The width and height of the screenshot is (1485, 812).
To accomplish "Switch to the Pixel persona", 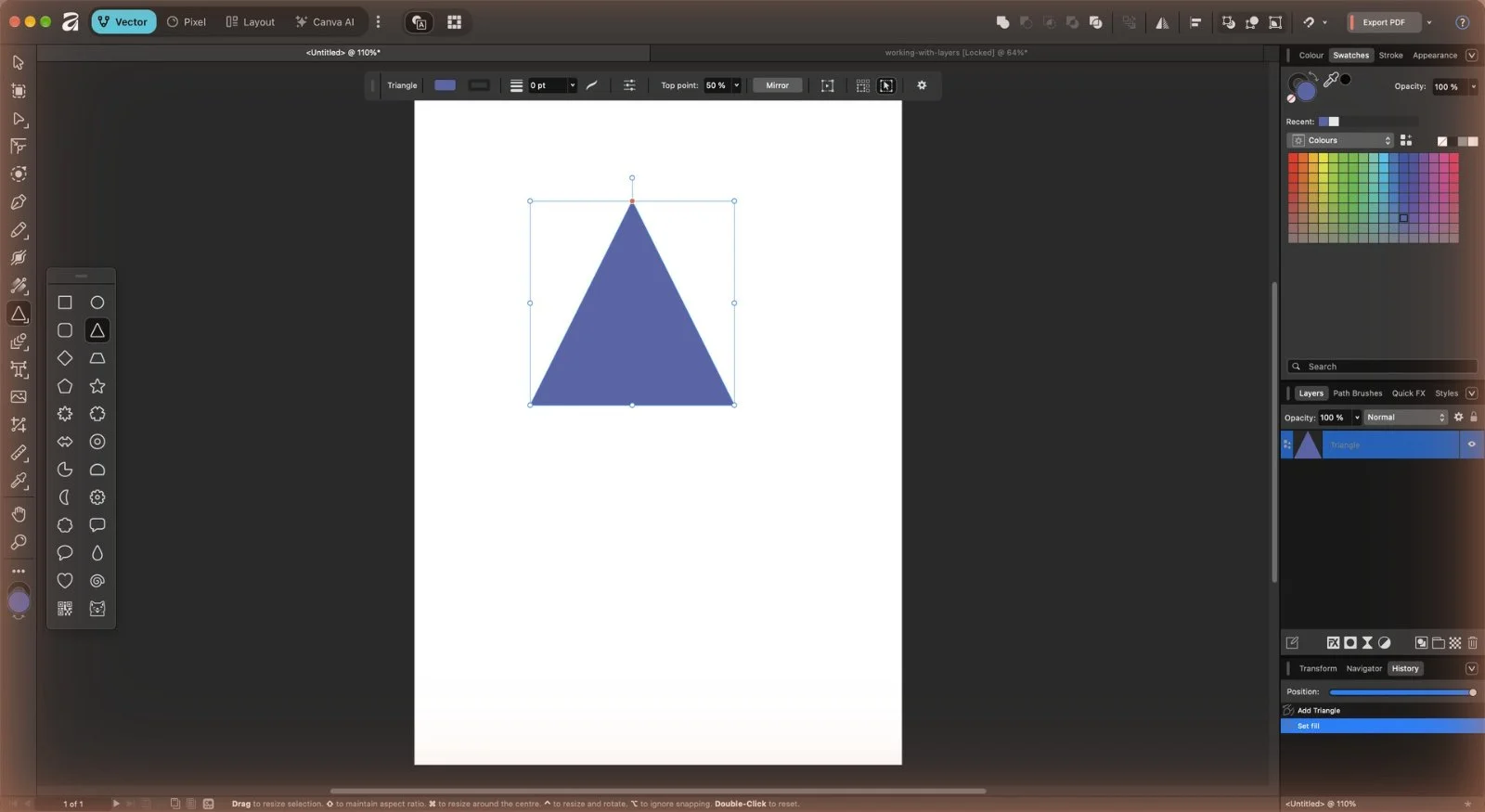I will (x=187, y=22).
